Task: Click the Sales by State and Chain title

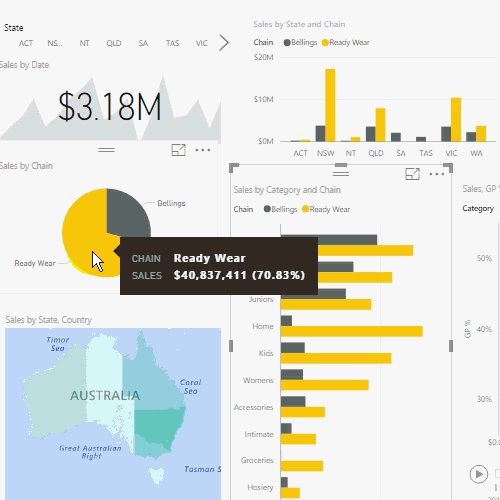Action: tap(299, 24)
